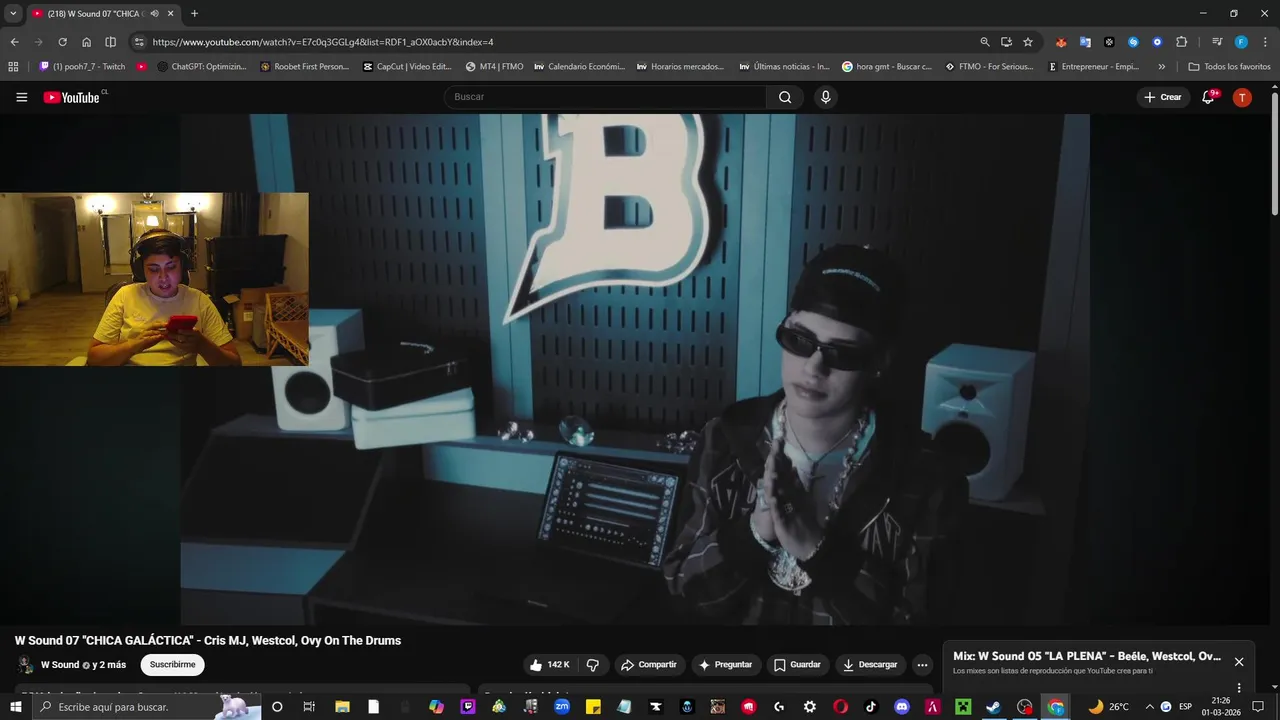Open the Chrome profile avatar
The height and width of the screenshot is (720, 1280).
coord(1241,42)
